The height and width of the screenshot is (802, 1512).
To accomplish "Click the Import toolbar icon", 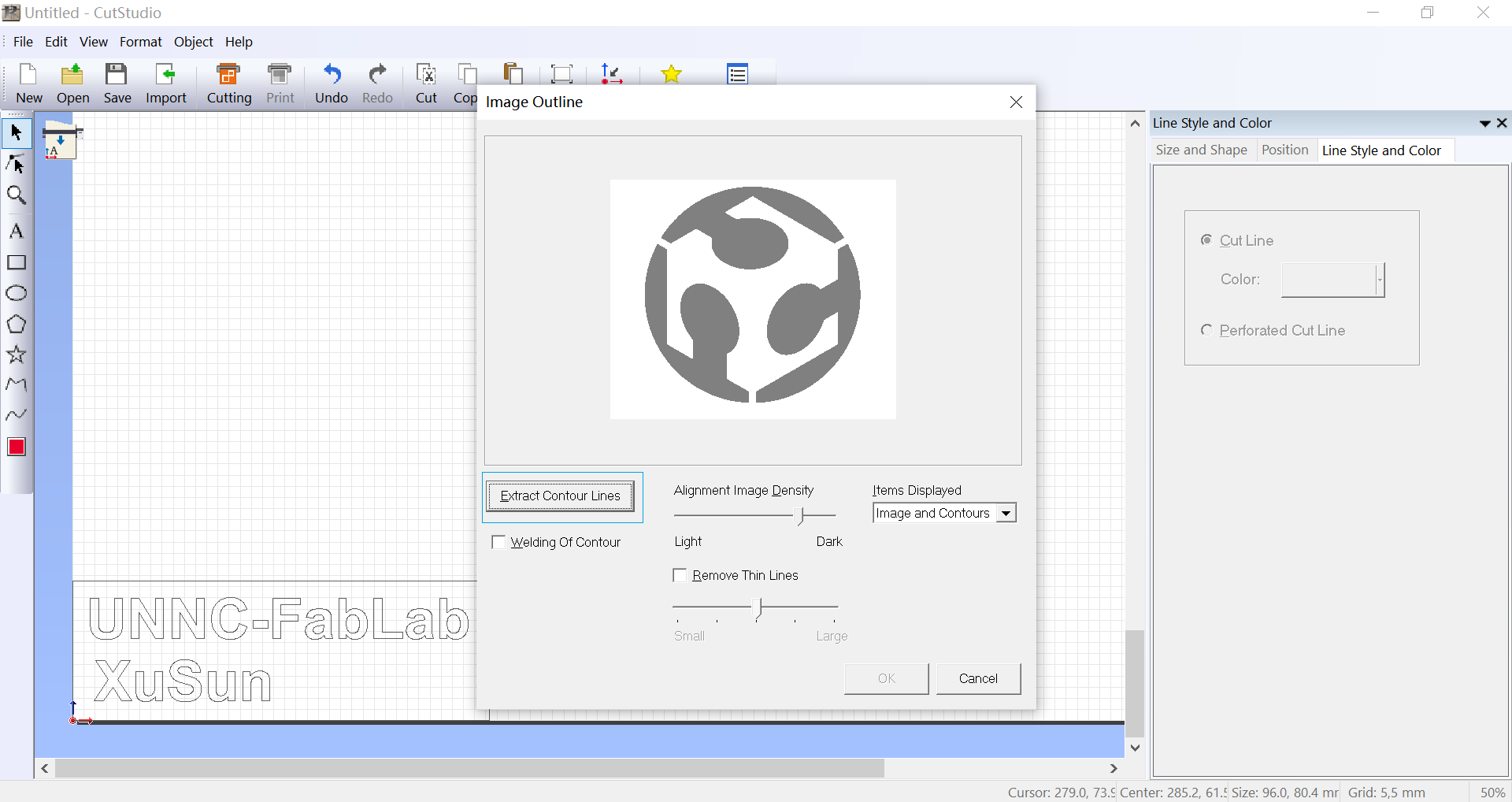I will (166, 84).
